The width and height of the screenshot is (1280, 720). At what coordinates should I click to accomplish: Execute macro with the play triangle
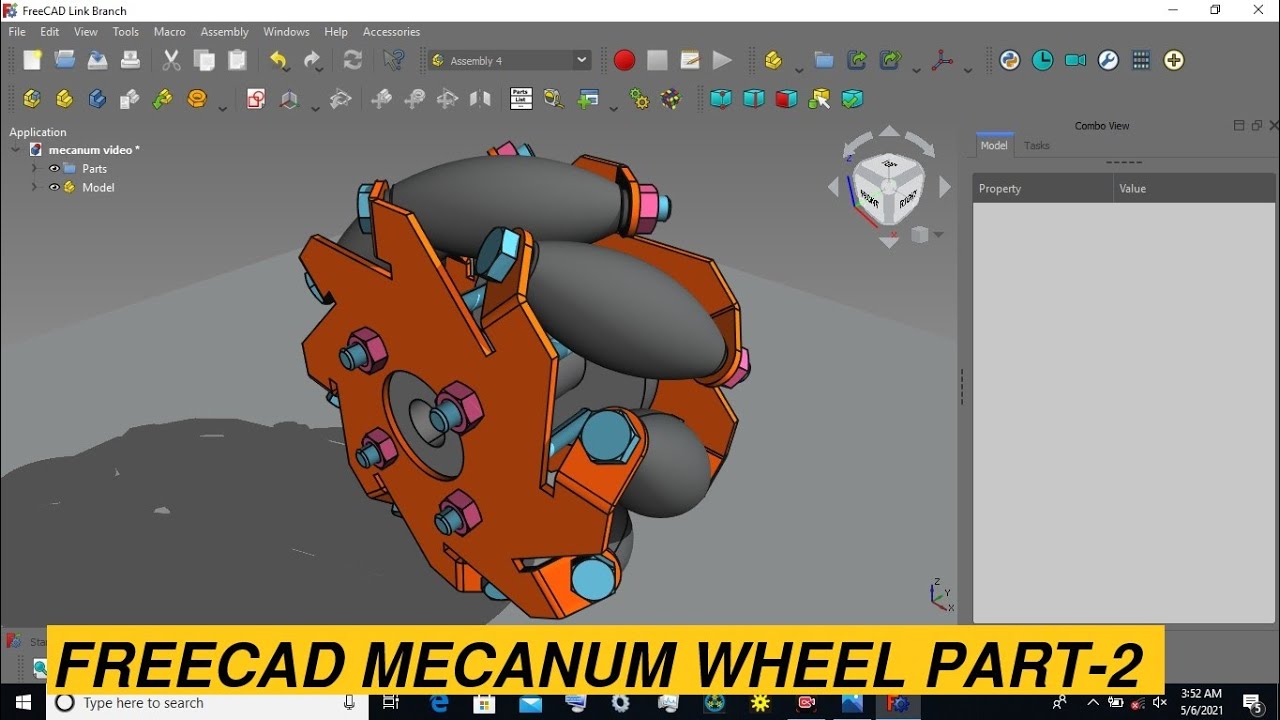(722, 60)
